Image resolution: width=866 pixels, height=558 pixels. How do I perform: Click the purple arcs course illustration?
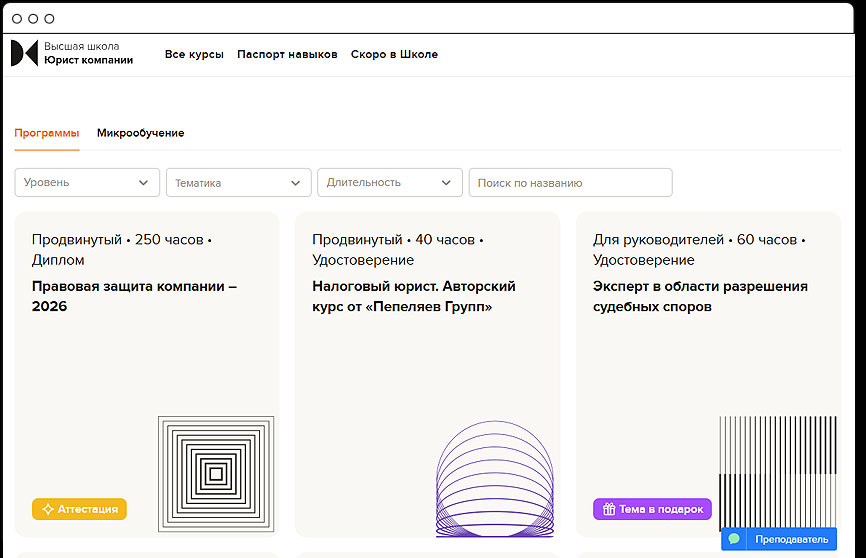(x=495, y=478)
